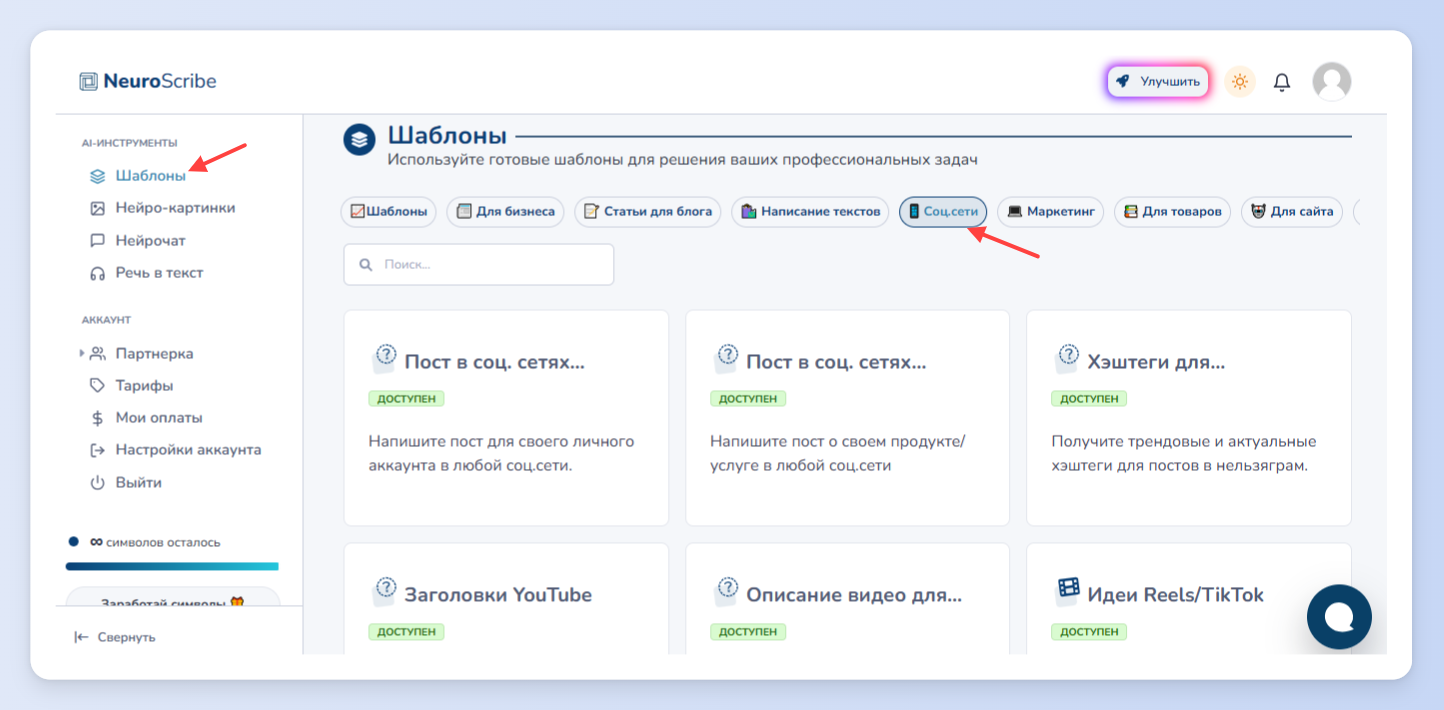Open Мои оплаты
This screenshot has width=1444, height=710.
[x=159, y=418]
